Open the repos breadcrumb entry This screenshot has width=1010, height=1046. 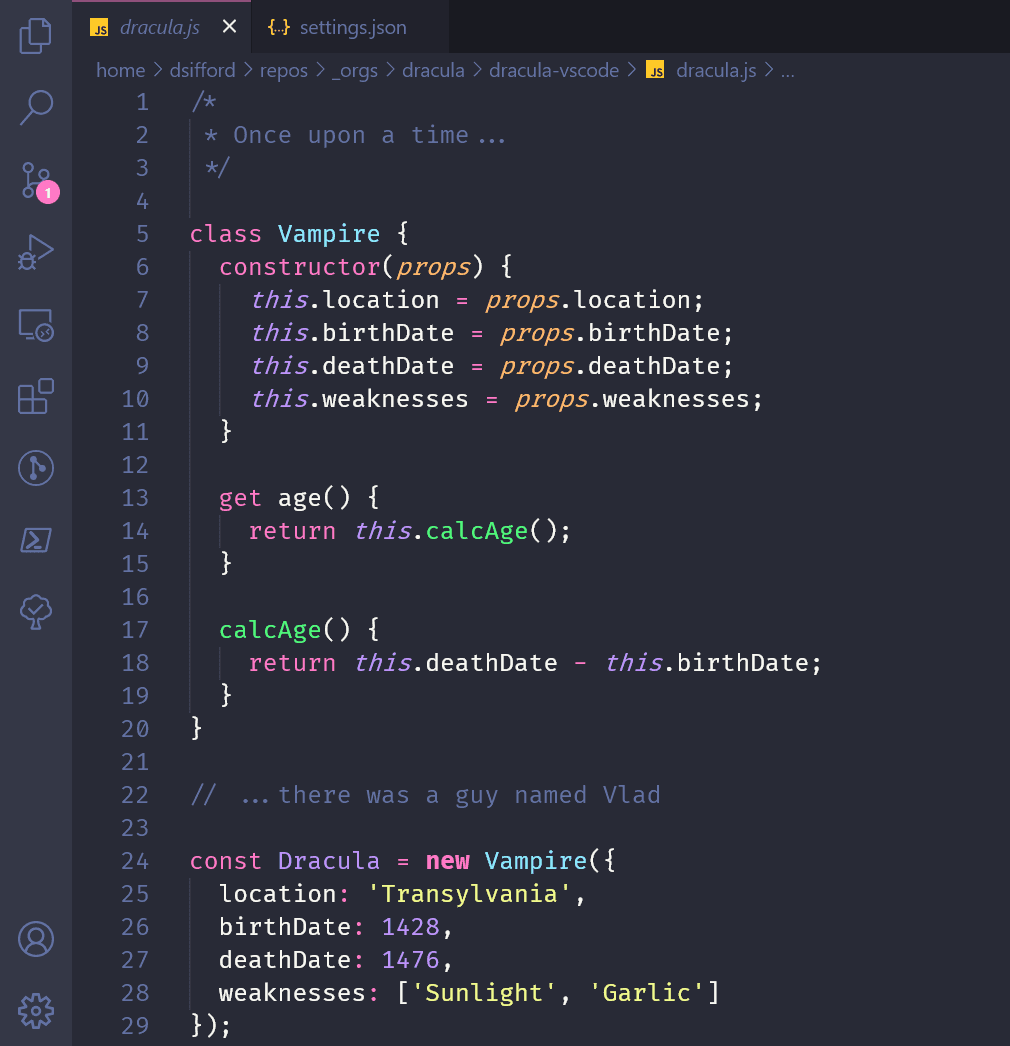pyautogui.click(x=284, y=70)
